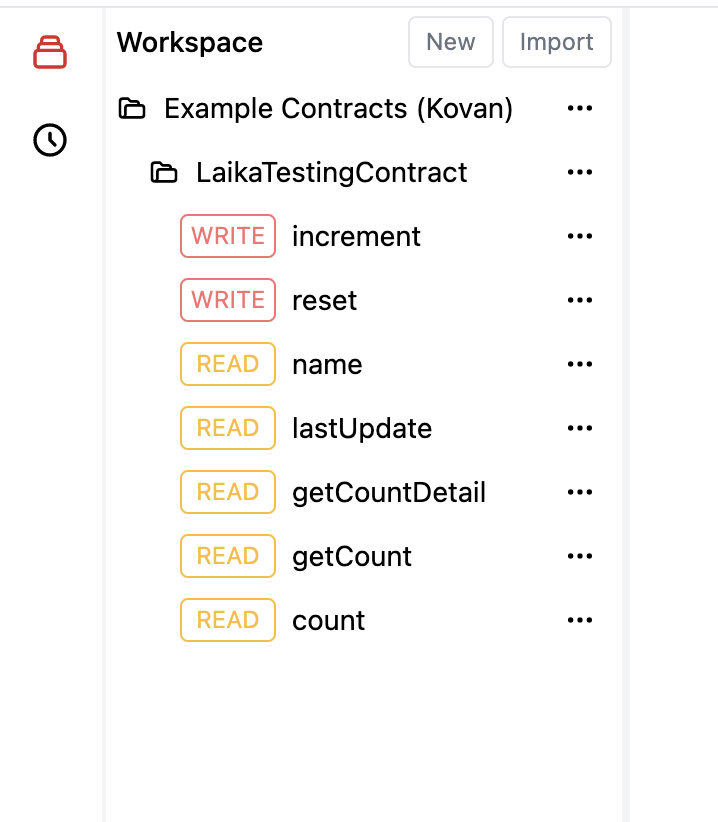Open the three-dot menu for getCount
Viewport: 718px width, 822px height.
(580, 557)
